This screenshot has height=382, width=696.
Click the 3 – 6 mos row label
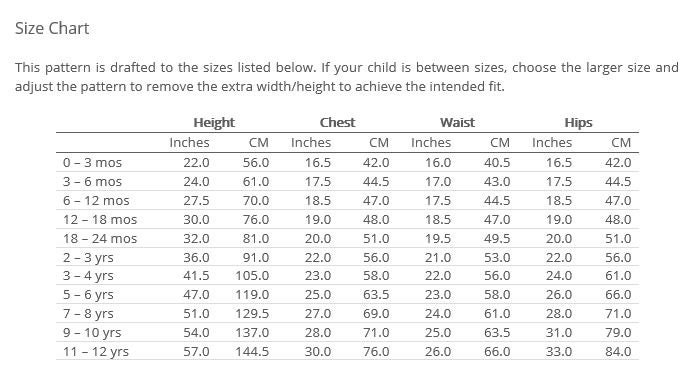click(x=92, y=181)
